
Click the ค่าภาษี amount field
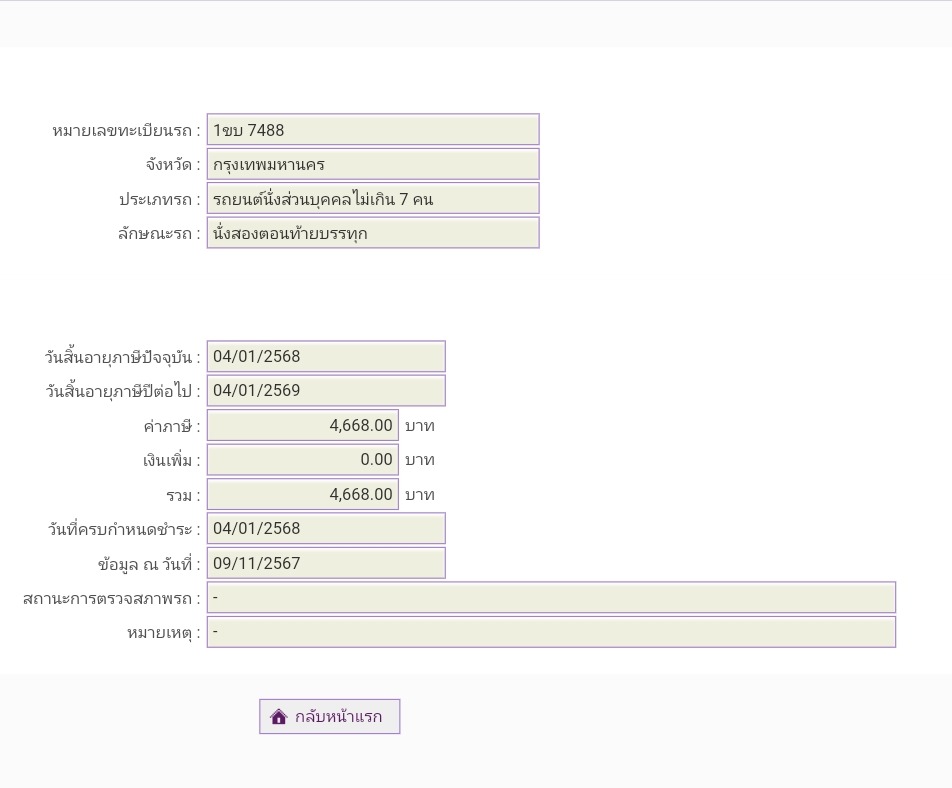(303, 425)
